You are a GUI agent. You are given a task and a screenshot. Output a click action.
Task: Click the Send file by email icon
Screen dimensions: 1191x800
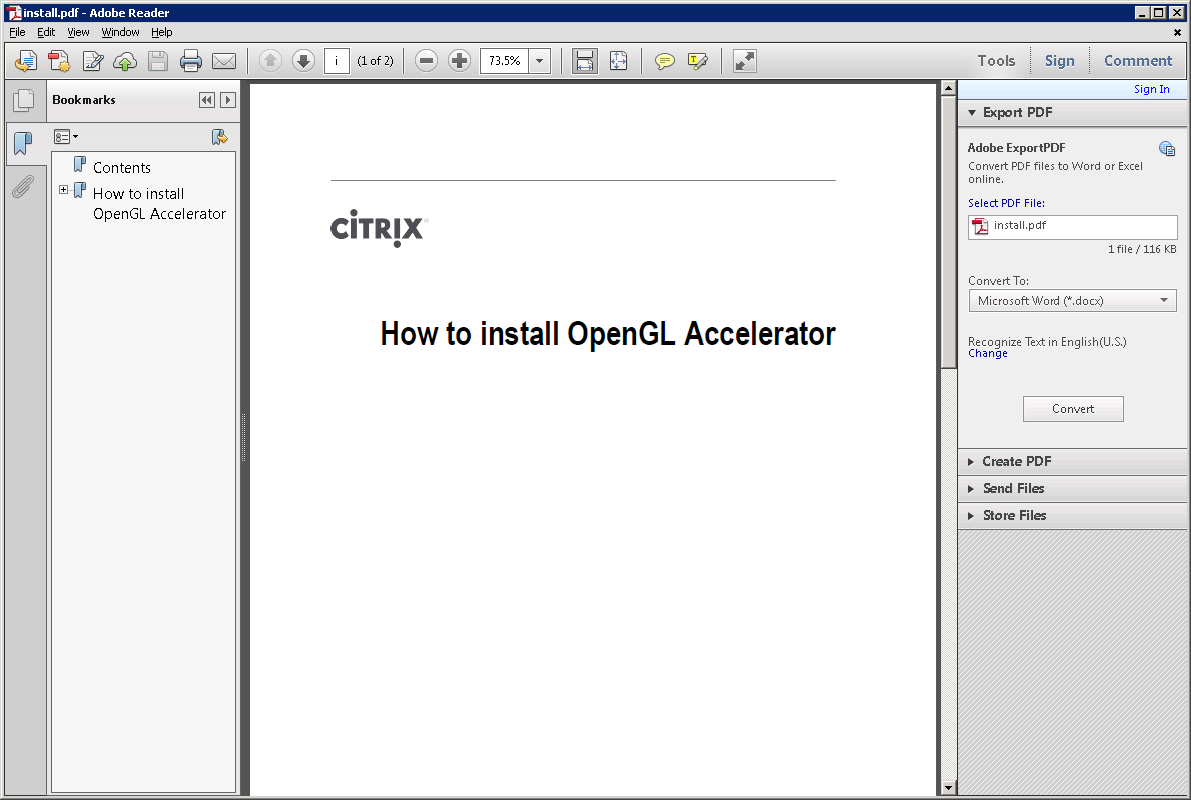(x=224, y=61)
